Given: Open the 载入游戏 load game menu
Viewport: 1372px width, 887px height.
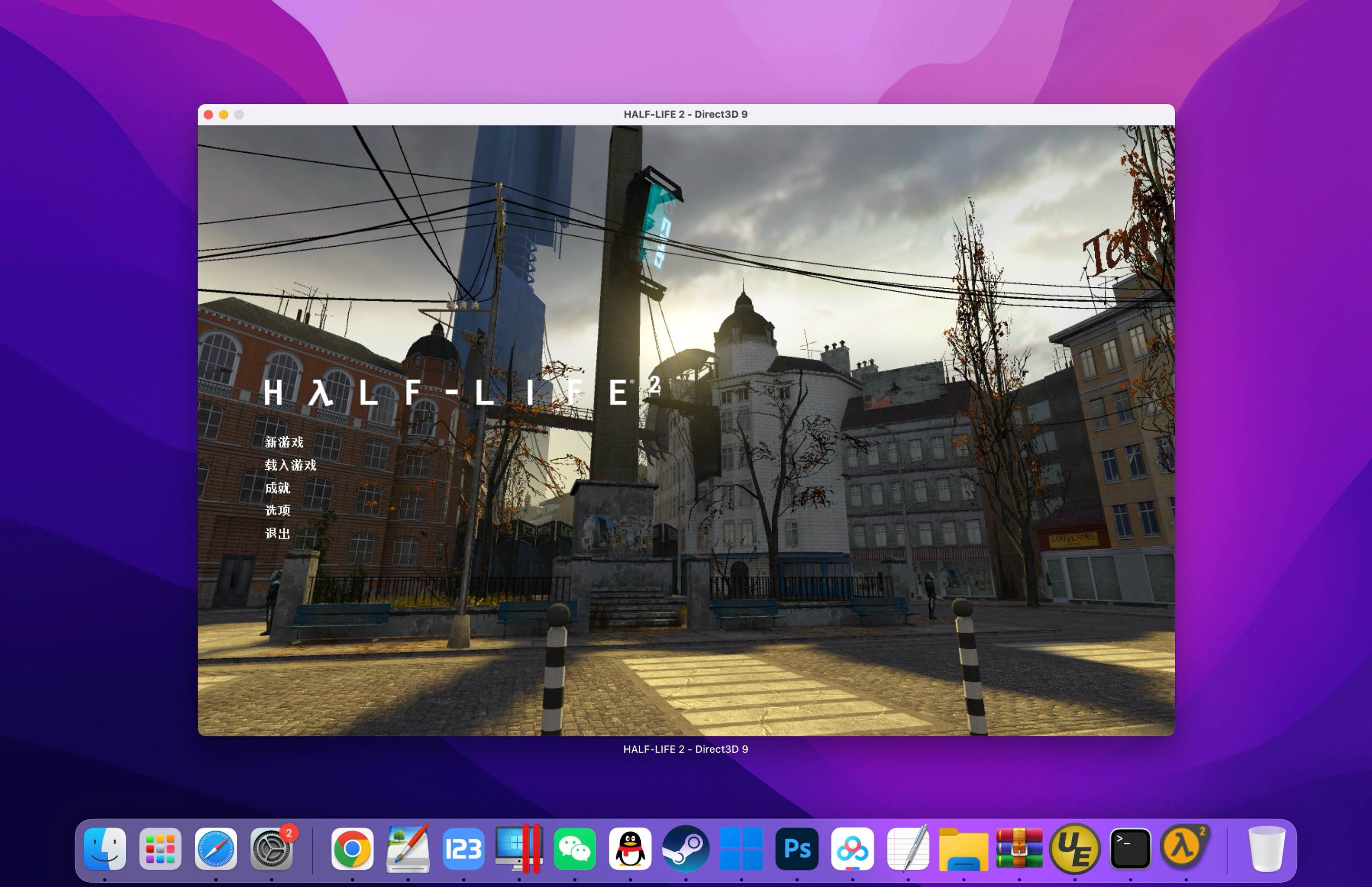Looking at the screenshot, I should [x=290, y=465].
